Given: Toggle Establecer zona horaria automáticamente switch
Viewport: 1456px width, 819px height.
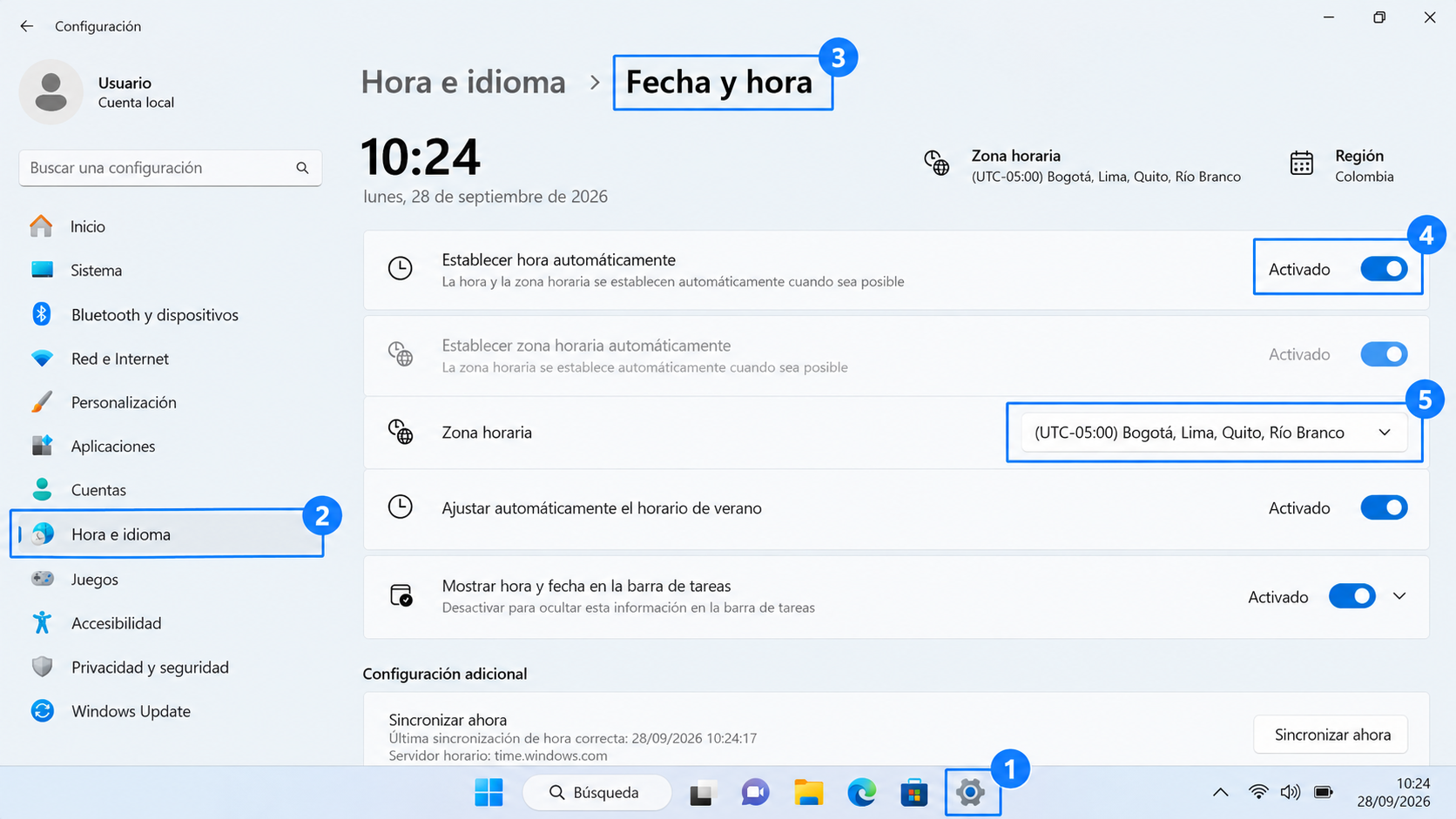Looking at the screenshot, I should pos(1385,354).
